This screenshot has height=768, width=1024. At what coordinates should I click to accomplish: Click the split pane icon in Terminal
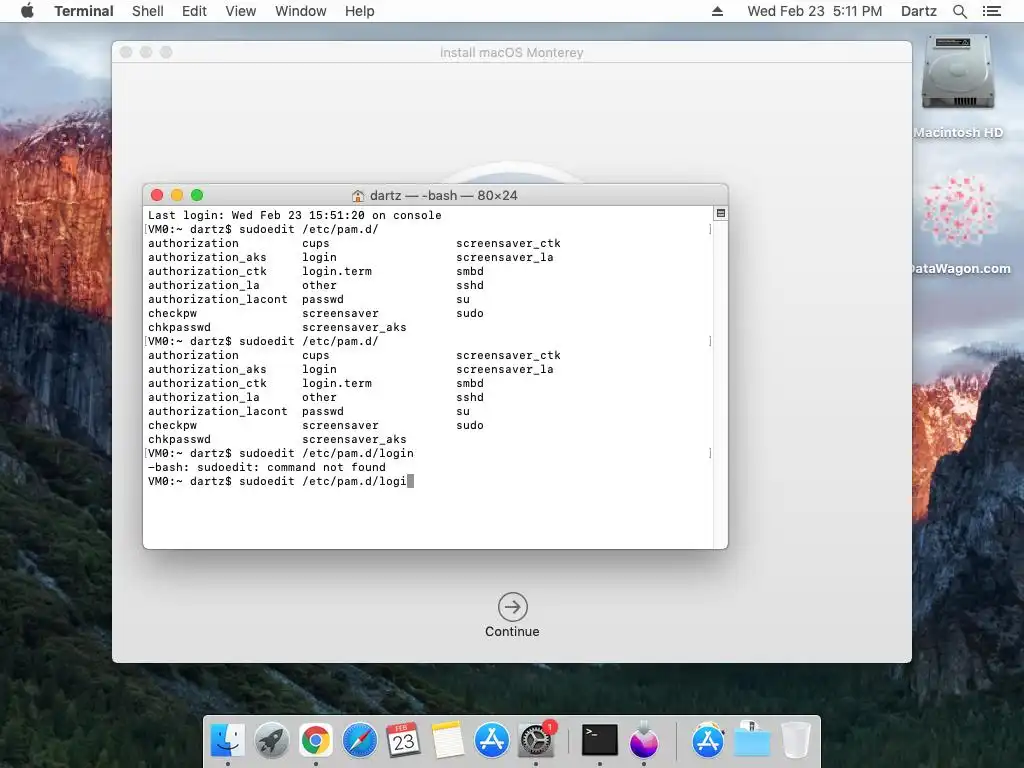(720, 214)
